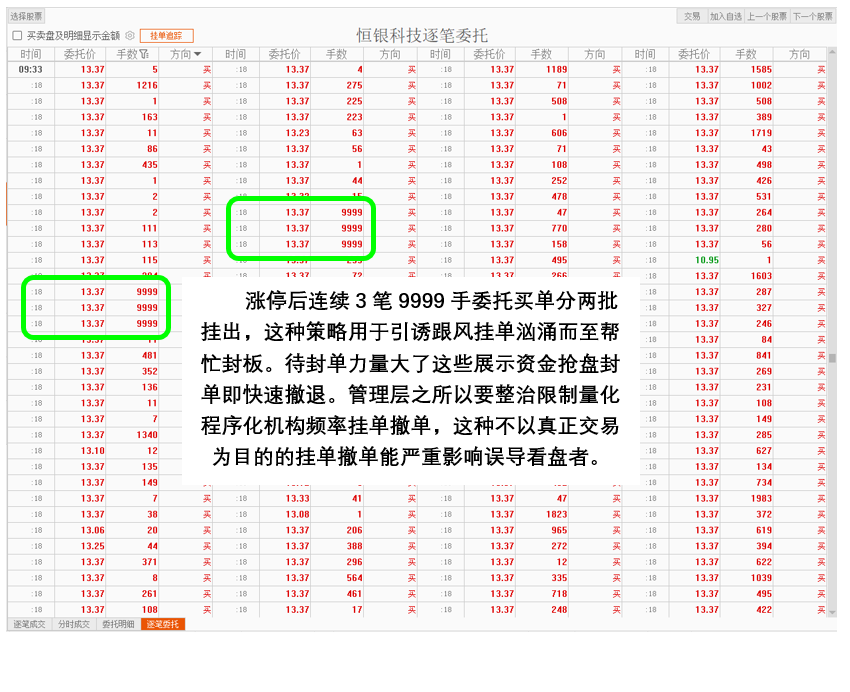Go to 上一个股票
Screen dimensions: 850x692
point(767,16)
